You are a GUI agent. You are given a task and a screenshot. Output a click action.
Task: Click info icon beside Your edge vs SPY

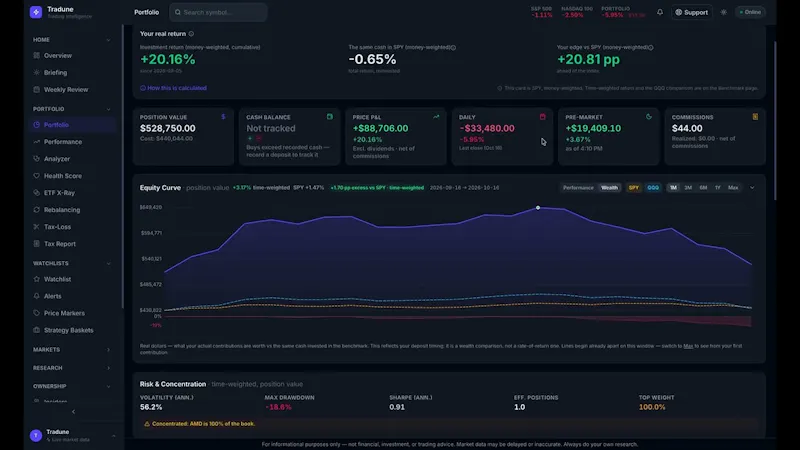tap(651, 47)
